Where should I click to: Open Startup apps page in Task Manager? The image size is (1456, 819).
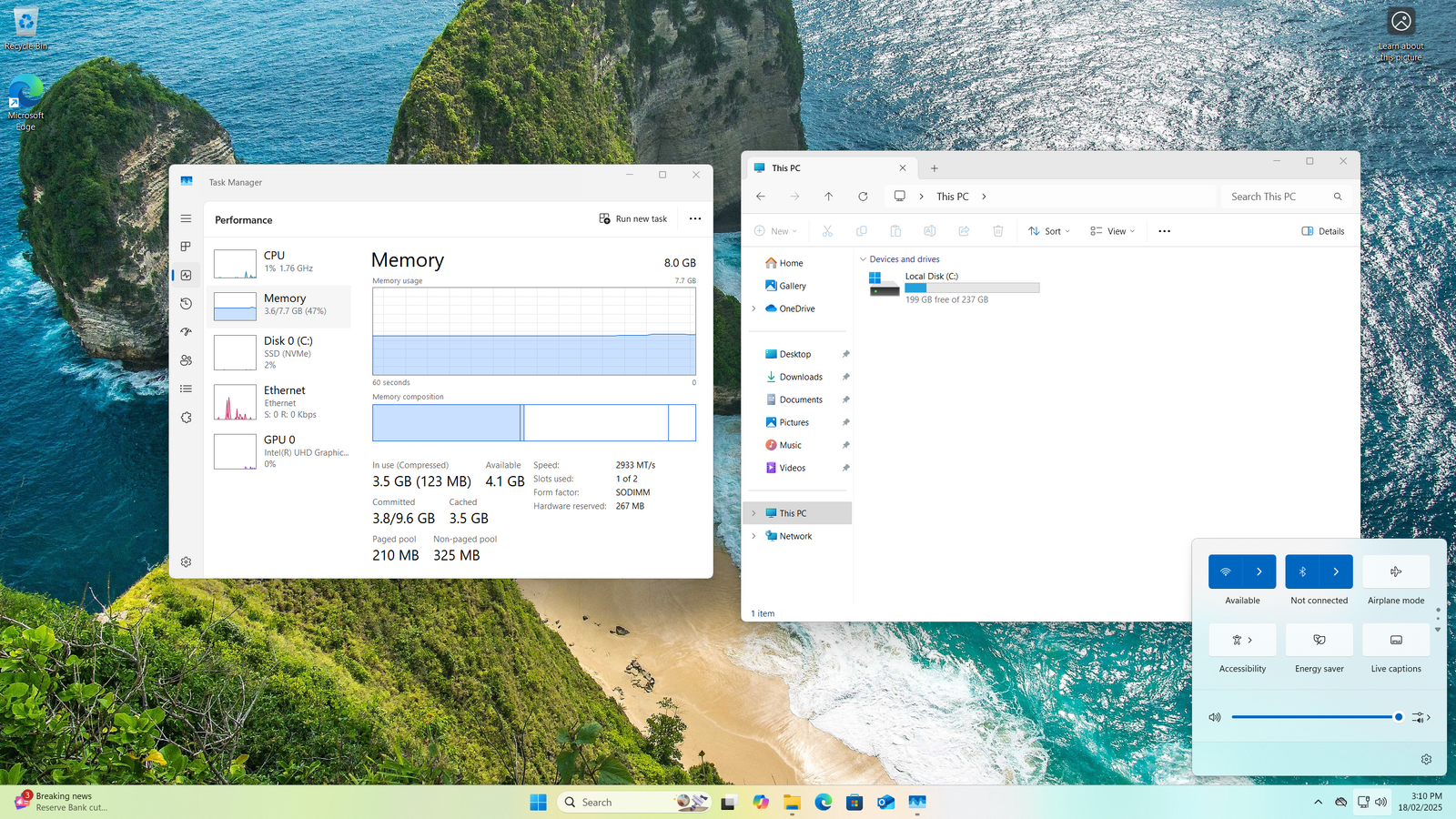[186, 332]
